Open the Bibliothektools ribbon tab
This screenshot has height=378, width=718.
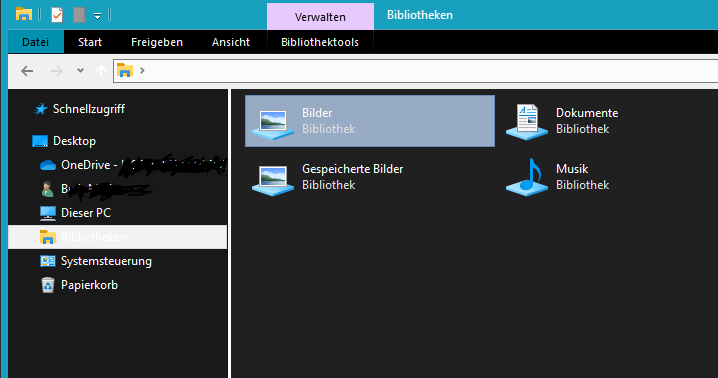coord(320,42)
